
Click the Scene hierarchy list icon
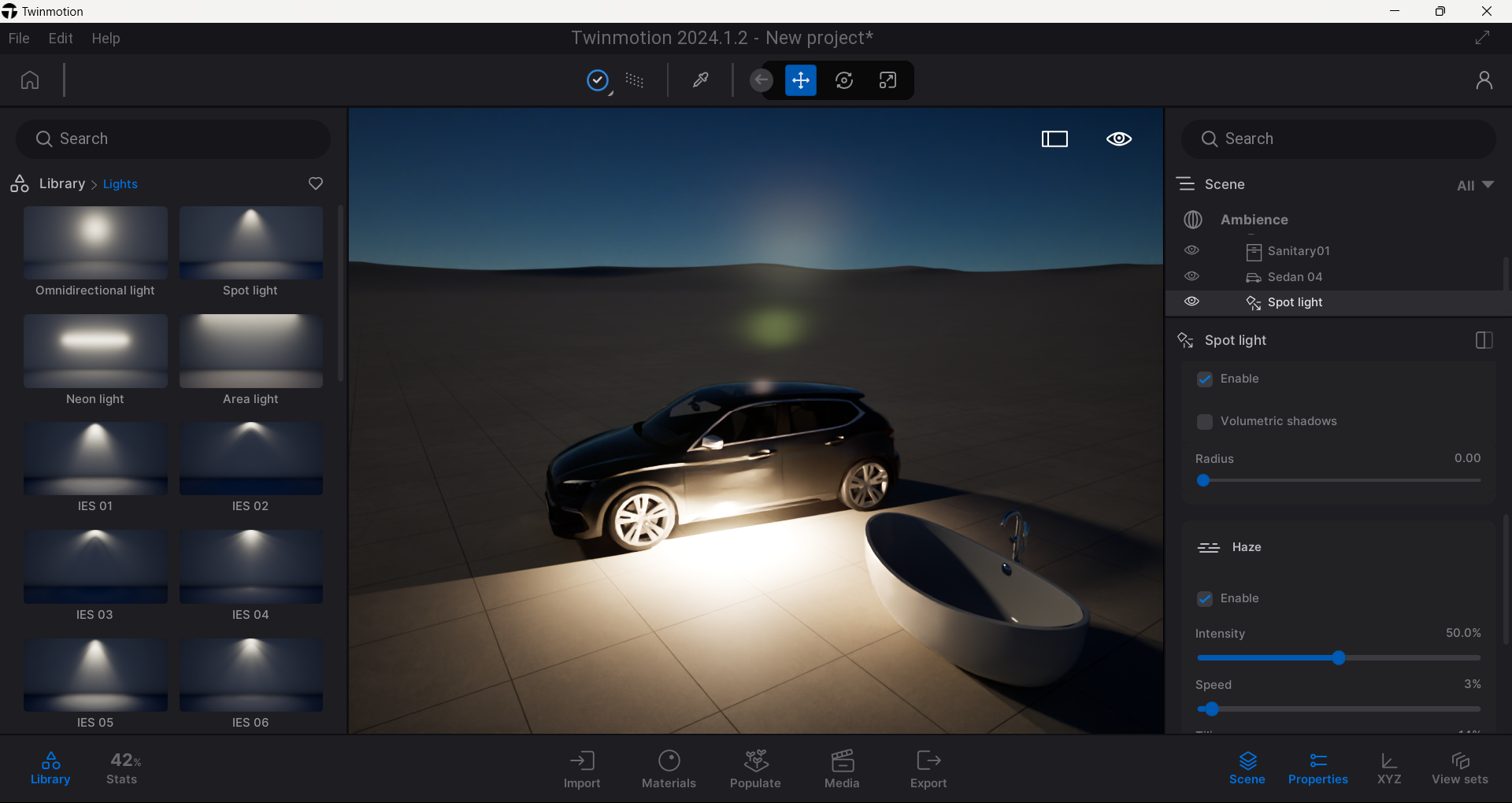(x=1186, y=184)
